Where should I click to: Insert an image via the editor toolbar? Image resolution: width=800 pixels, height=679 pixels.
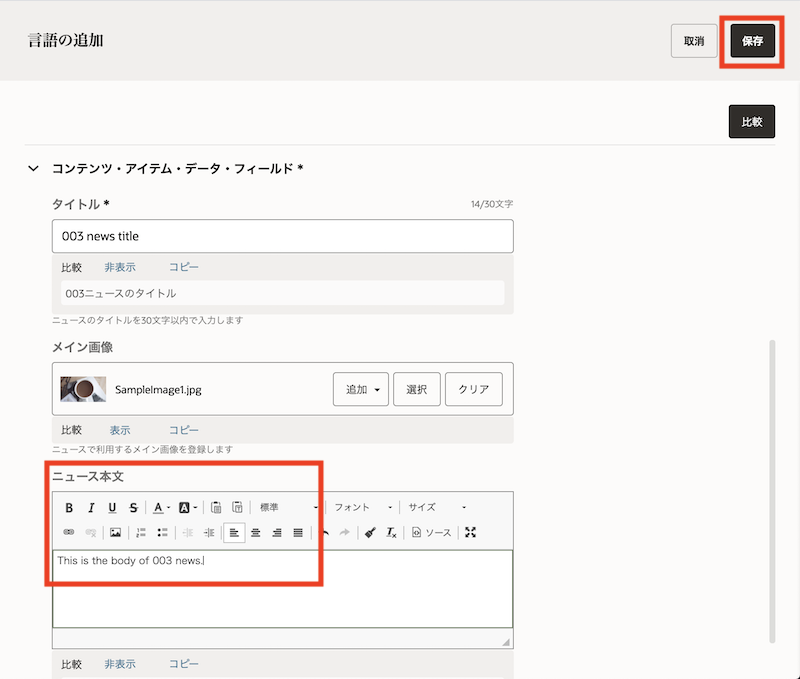(x=114, y=533)
